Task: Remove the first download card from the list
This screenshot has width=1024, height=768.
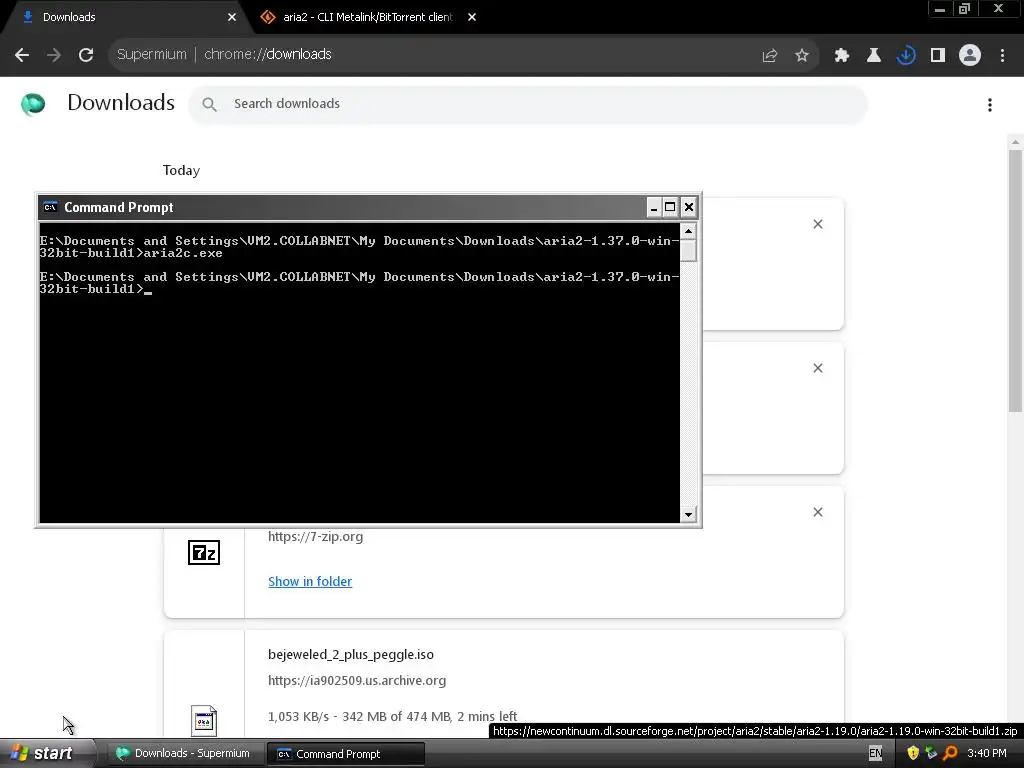Action: (818, 224)
